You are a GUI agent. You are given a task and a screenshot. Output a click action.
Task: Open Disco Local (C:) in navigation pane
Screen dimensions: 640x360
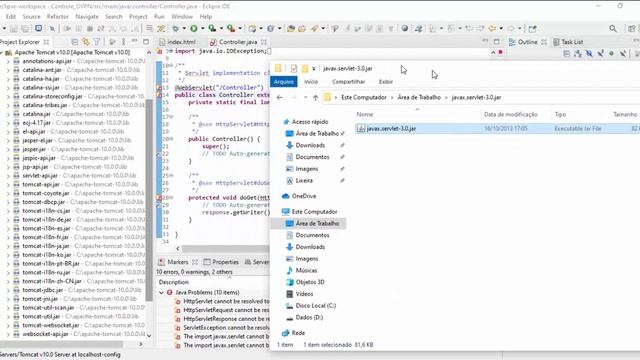click(x=316, y=306)
